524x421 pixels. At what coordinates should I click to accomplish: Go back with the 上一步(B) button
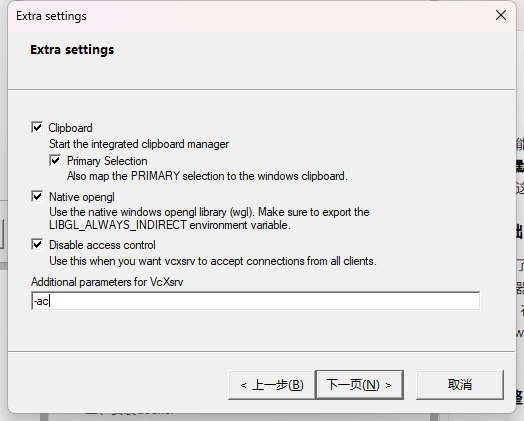pos(271,385)
